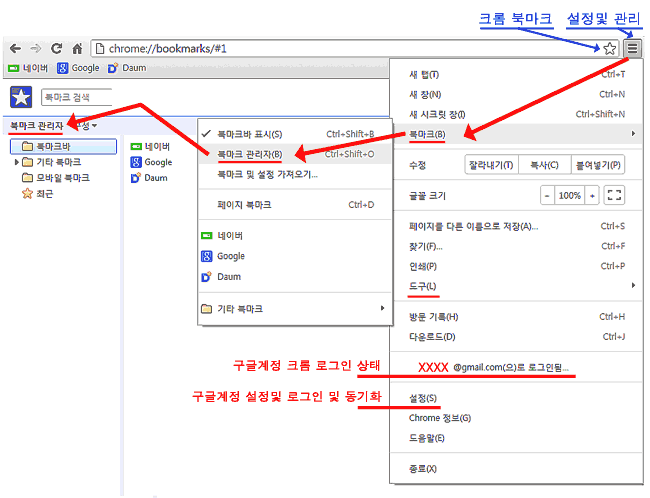Click the gmail.com 로그인됨 account entry
This screenshot has height=498, width=650.
[x=517, y=367]
